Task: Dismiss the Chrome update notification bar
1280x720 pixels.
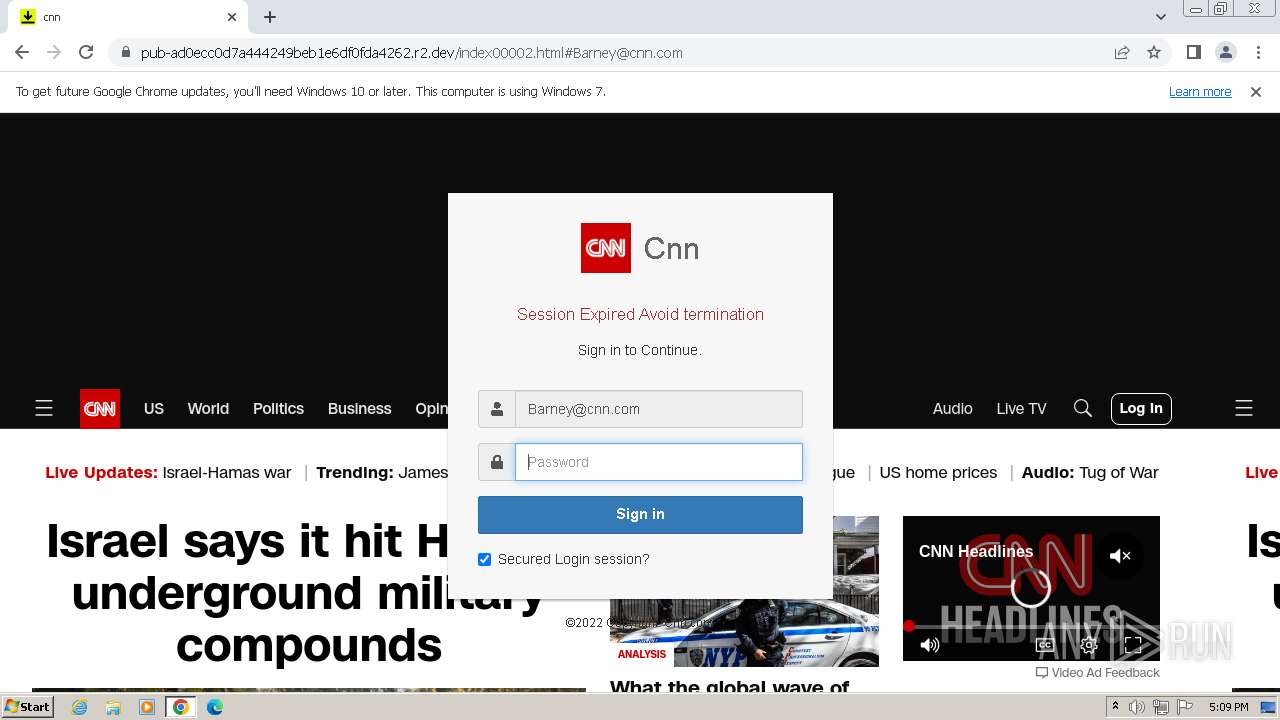Action: (1256, 91)
